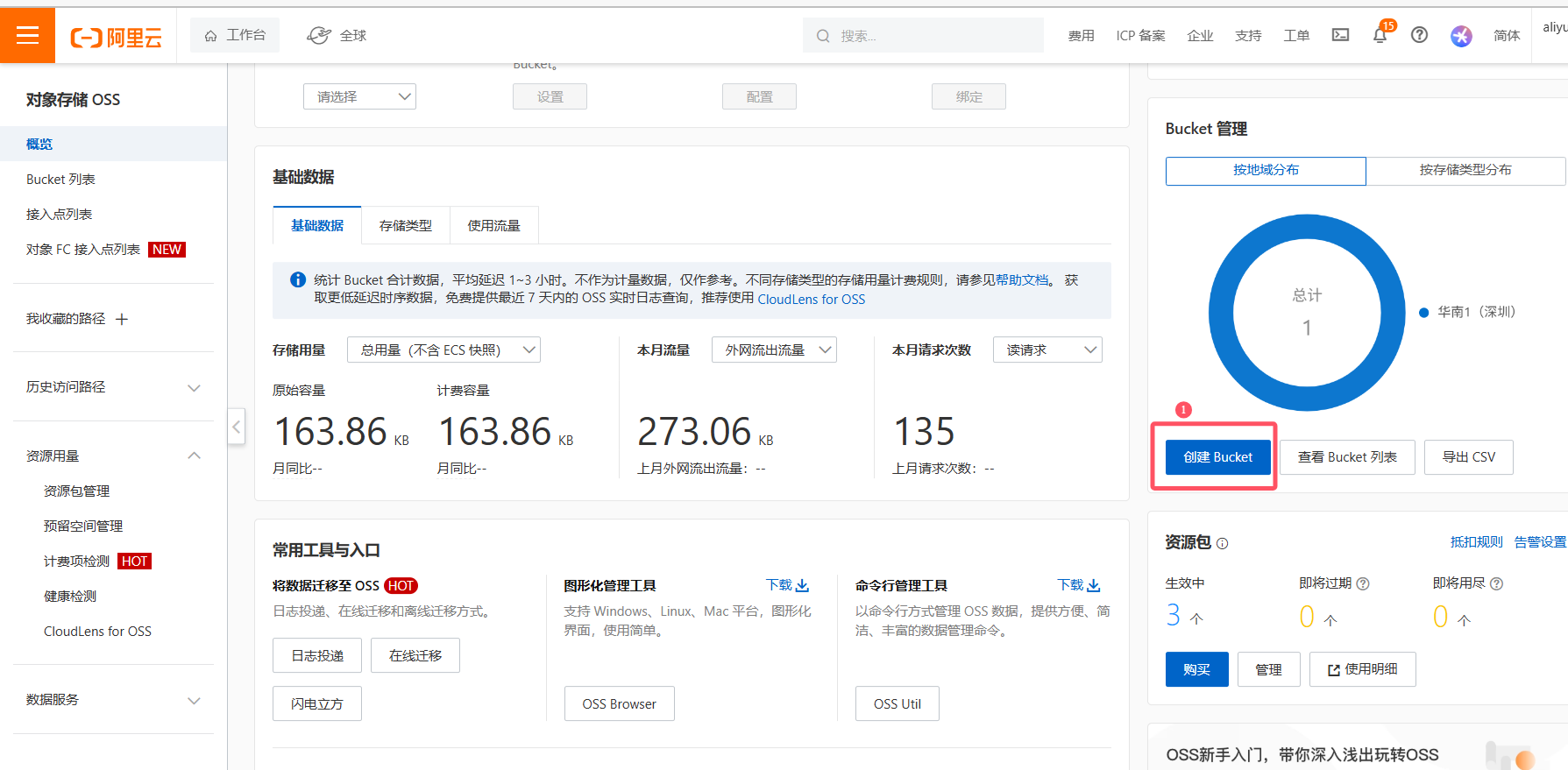Open the CloudLens for OSS link in notice
Image resolution: width=1568 pixels, height=770 pixels.
pos(812,299)
